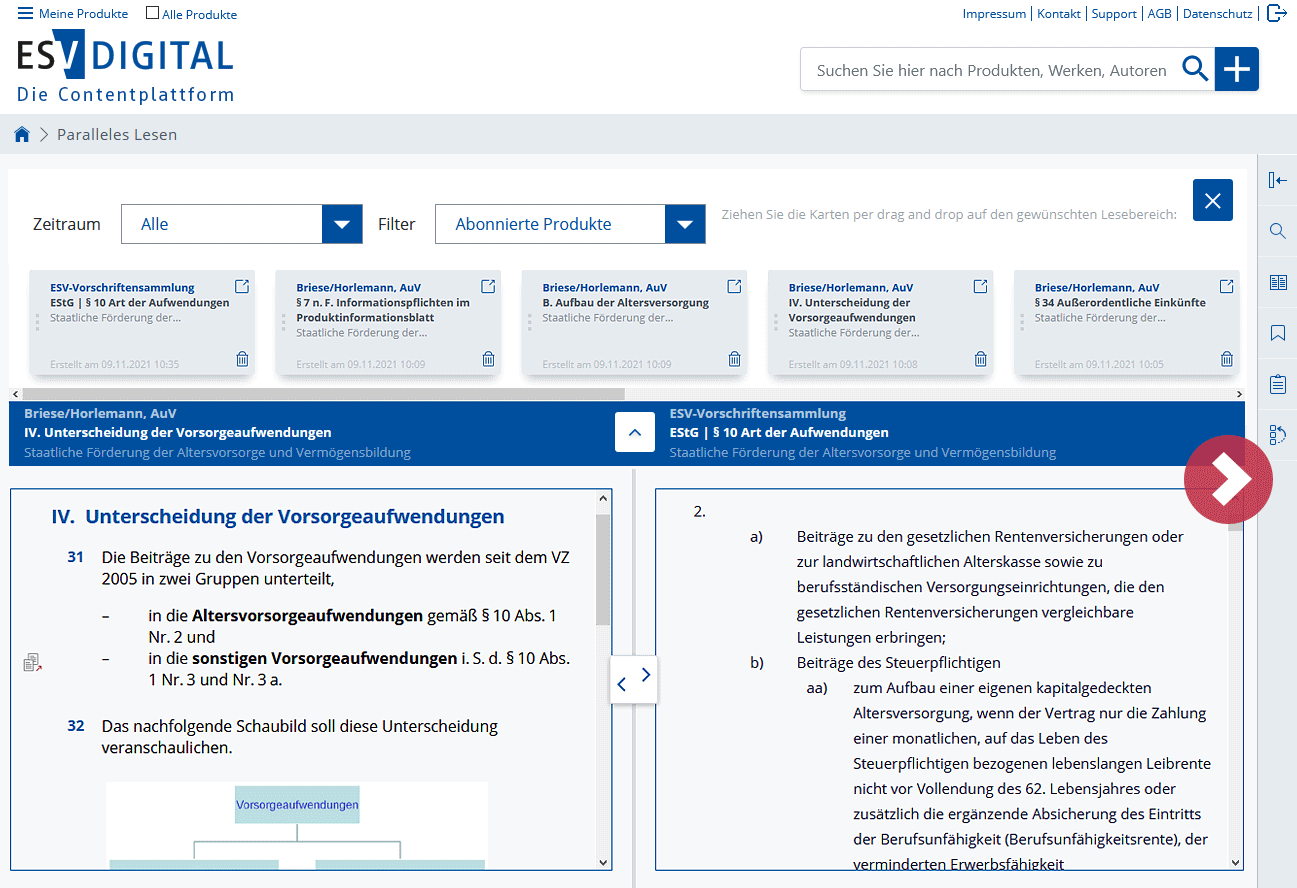This screenshot has height=888, width=1297.
Task: Open the Support link
Action: (1114, 14)
